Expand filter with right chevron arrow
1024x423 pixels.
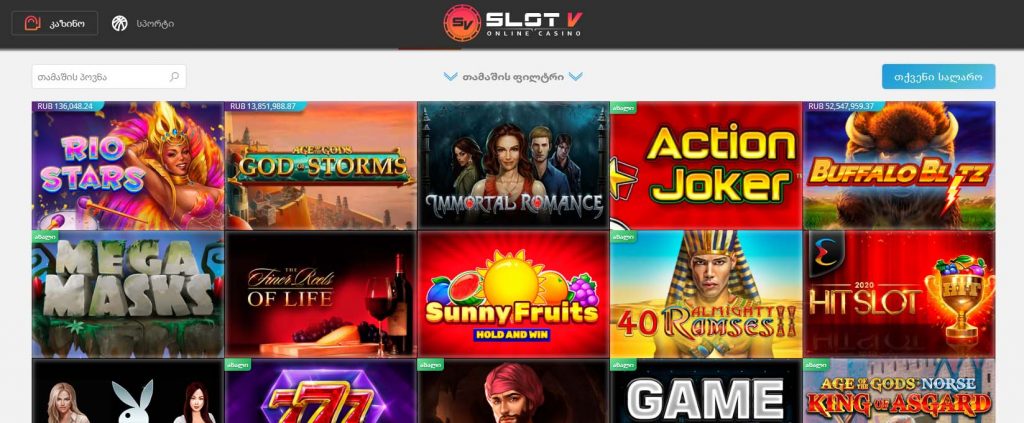point(575,76)
